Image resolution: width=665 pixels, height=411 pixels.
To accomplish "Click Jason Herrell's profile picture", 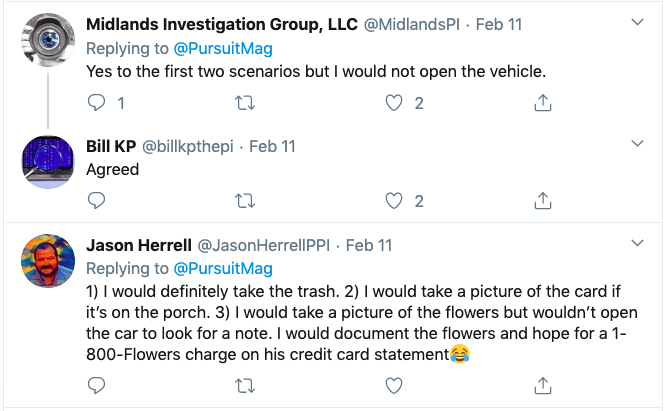I will coord(46,261).
